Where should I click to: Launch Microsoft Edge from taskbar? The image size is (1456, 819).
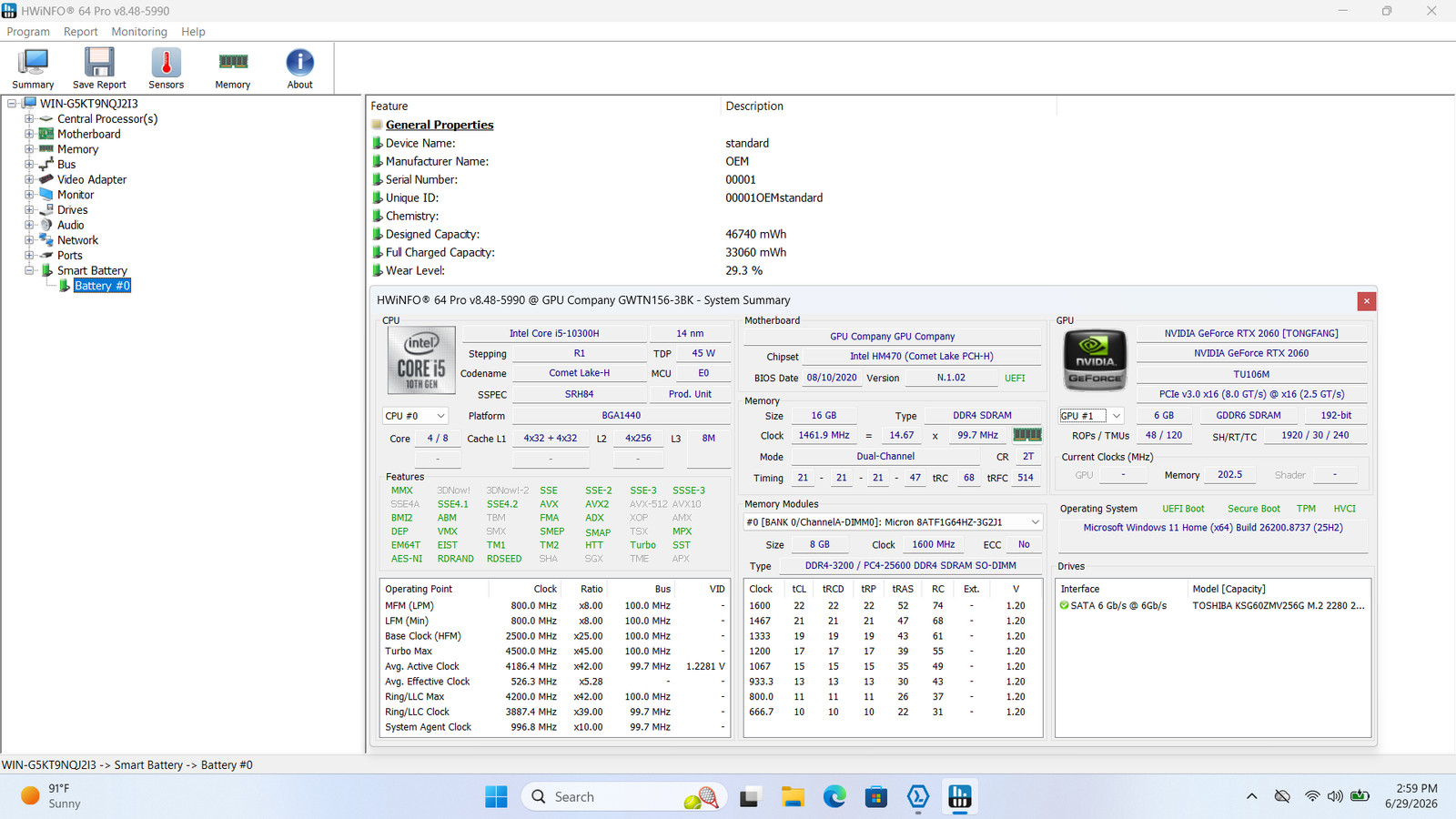click(834, 797)
